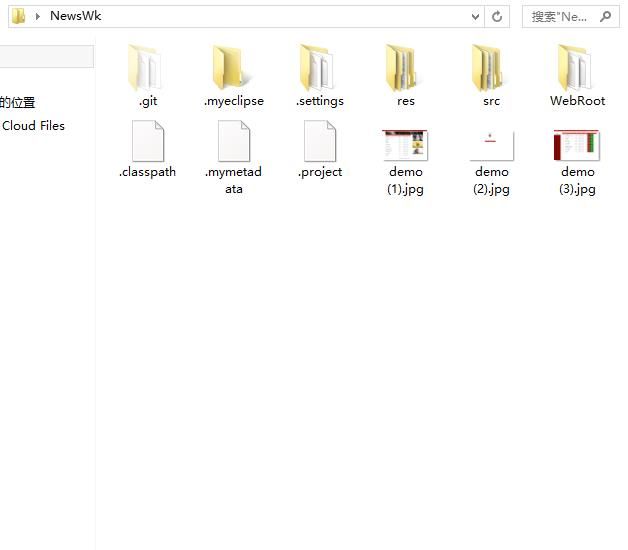Select the 的位置 navigation pane entry
Image resolution: width=628 pixels, height=550 pixels.
[x=18, y=103]
